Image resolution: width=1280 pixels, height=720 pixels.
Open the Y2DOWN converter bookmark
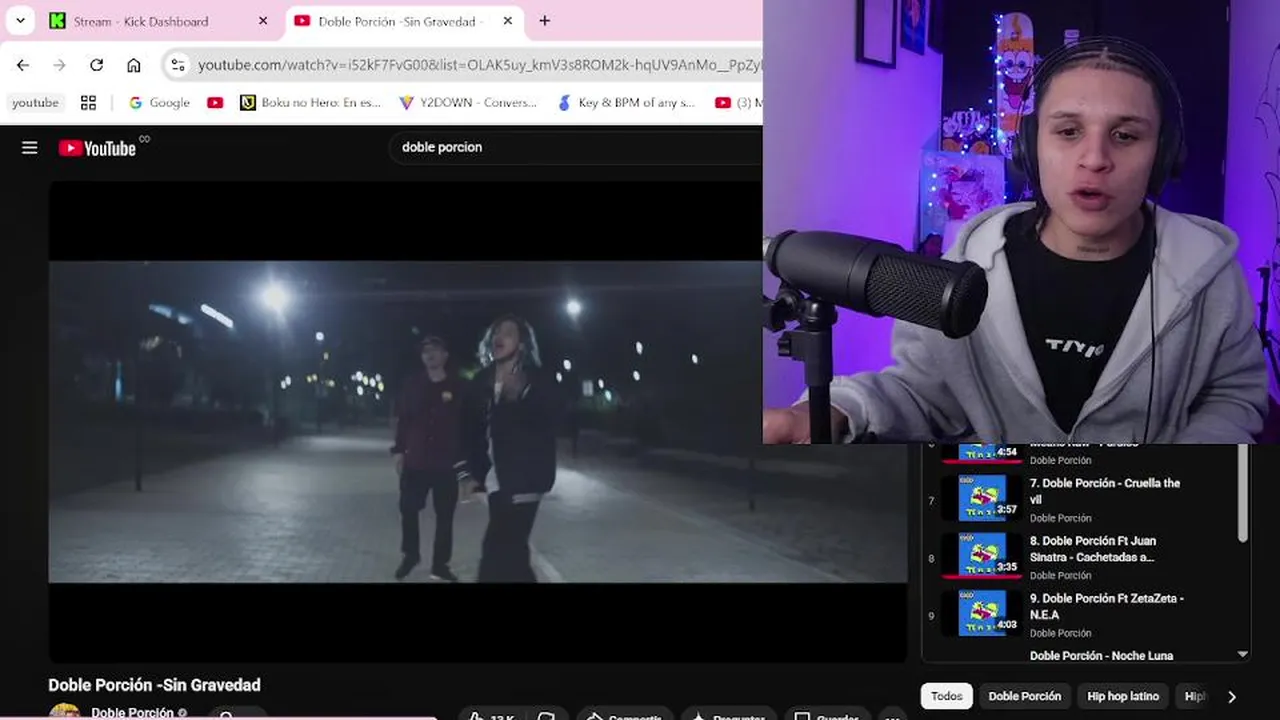pyautogui.click(x=468, y=103)
